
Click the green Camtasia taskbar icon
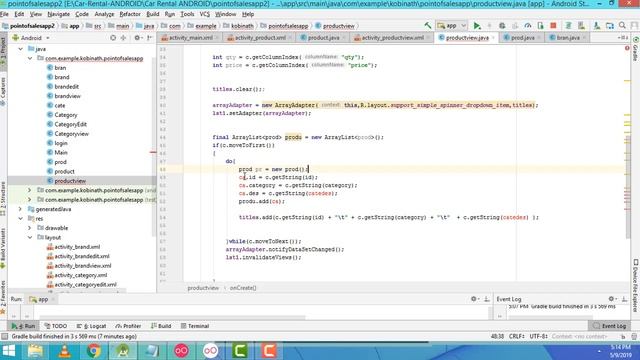click(x=240, y=351)
